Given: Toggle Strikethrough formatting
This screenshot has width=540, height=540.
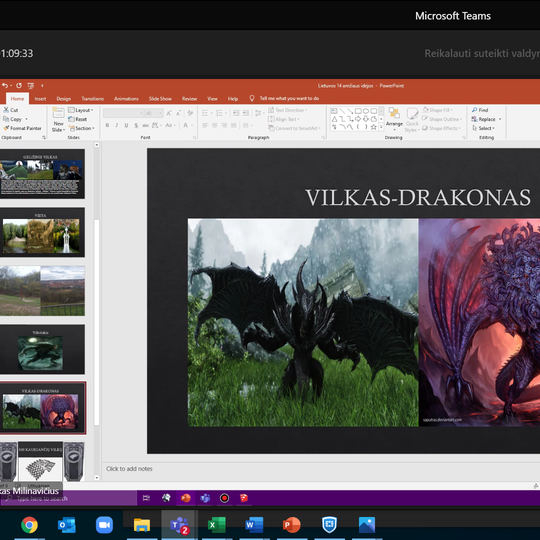Looking at the screenshot, I should pyautogui.click(x=145, y=125).
